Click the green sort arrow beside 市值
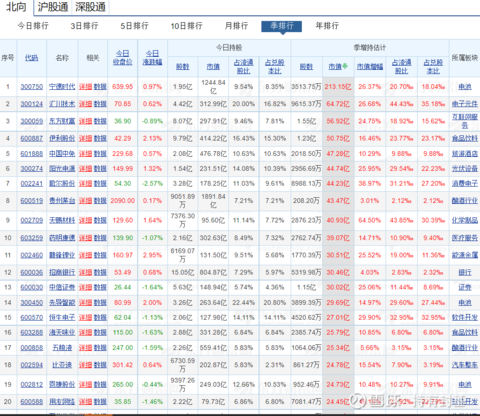480x416 pixels. [x=345, y=66]
